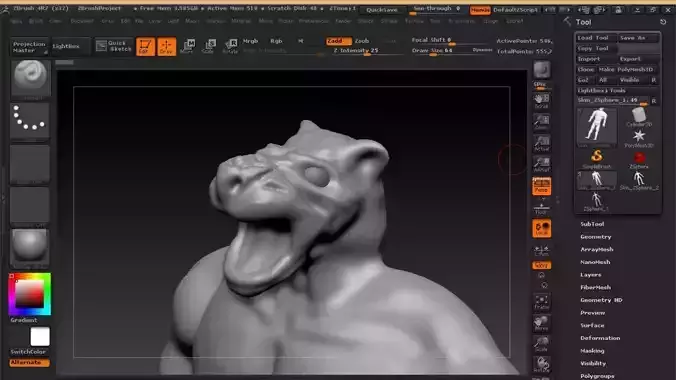676x380 pixels.
Task: Click Import button in Tool panel
Action: [x=595, y=59]
